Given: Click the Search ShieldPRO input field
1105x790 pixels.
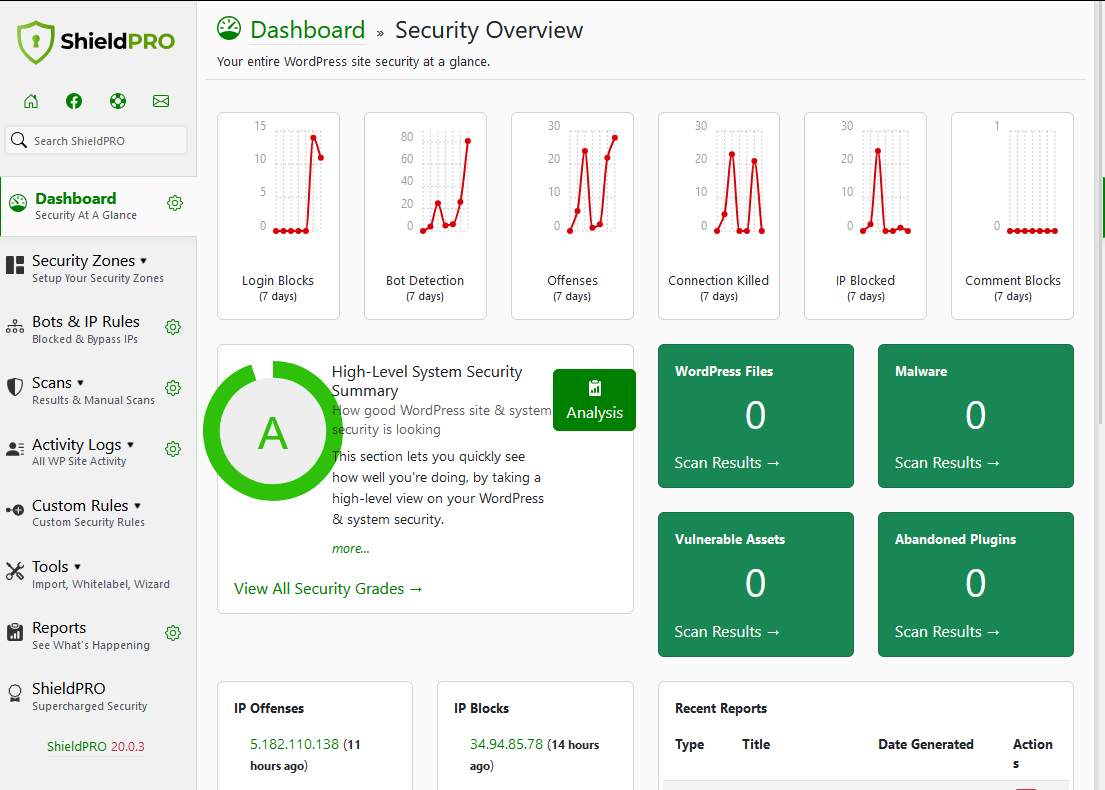Looking at the screenshot, I should [95, 140].
